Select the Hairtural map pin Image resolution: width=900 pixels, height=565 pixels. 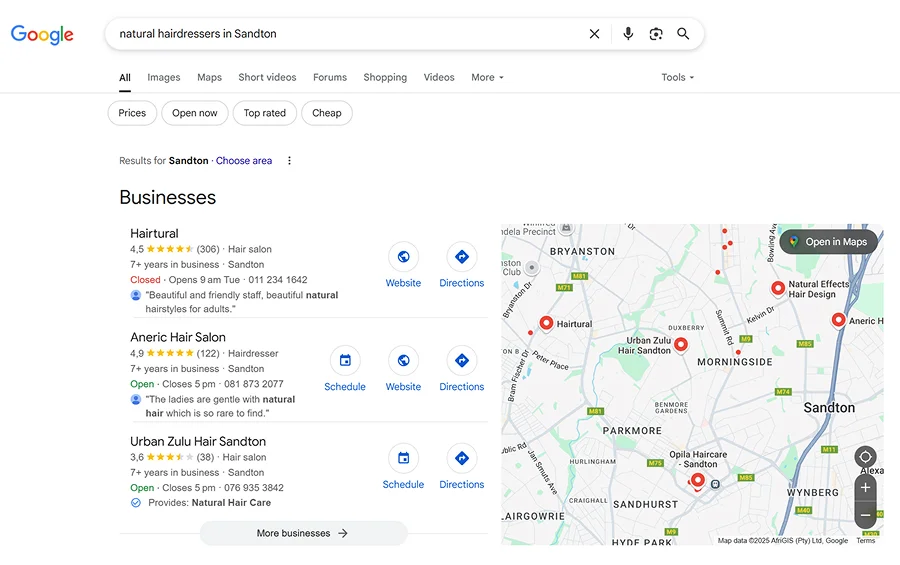(546, 323)
